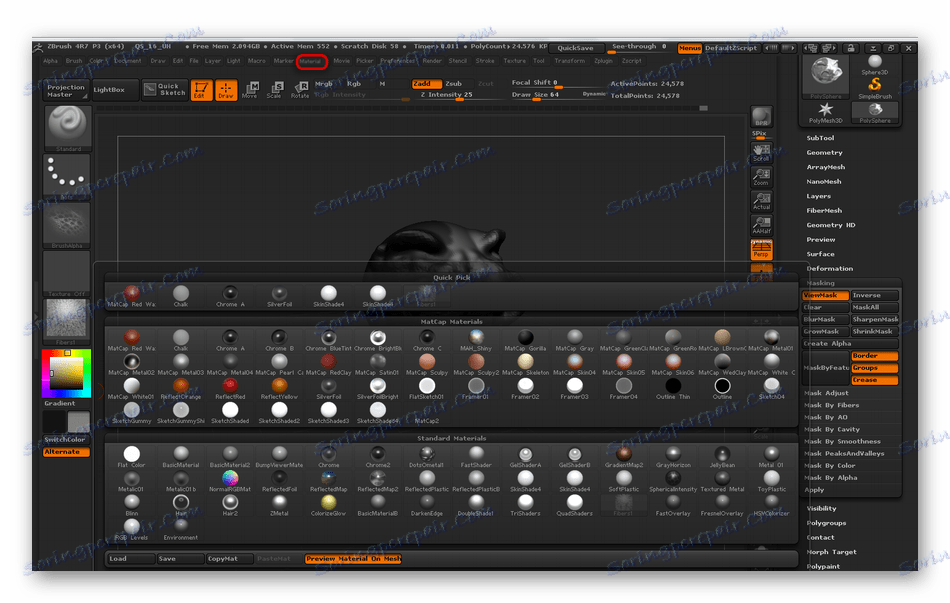Expand the Polygroups subpalette
Image resolution: width=950 pixels, height=603 pixels.
826,523
